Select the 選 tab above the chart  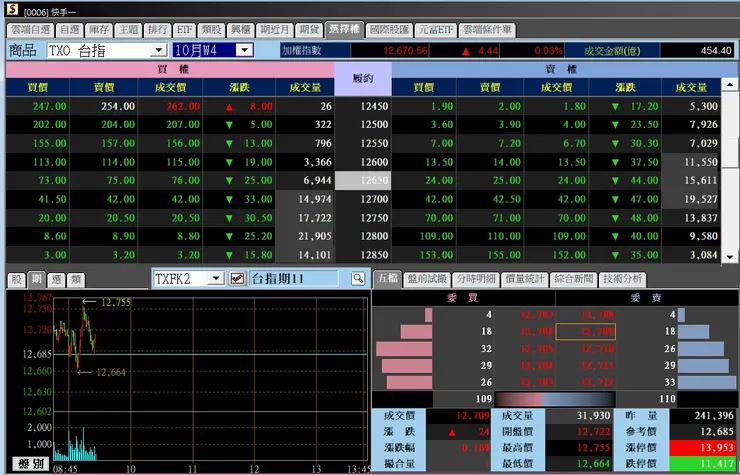(56, 280)
